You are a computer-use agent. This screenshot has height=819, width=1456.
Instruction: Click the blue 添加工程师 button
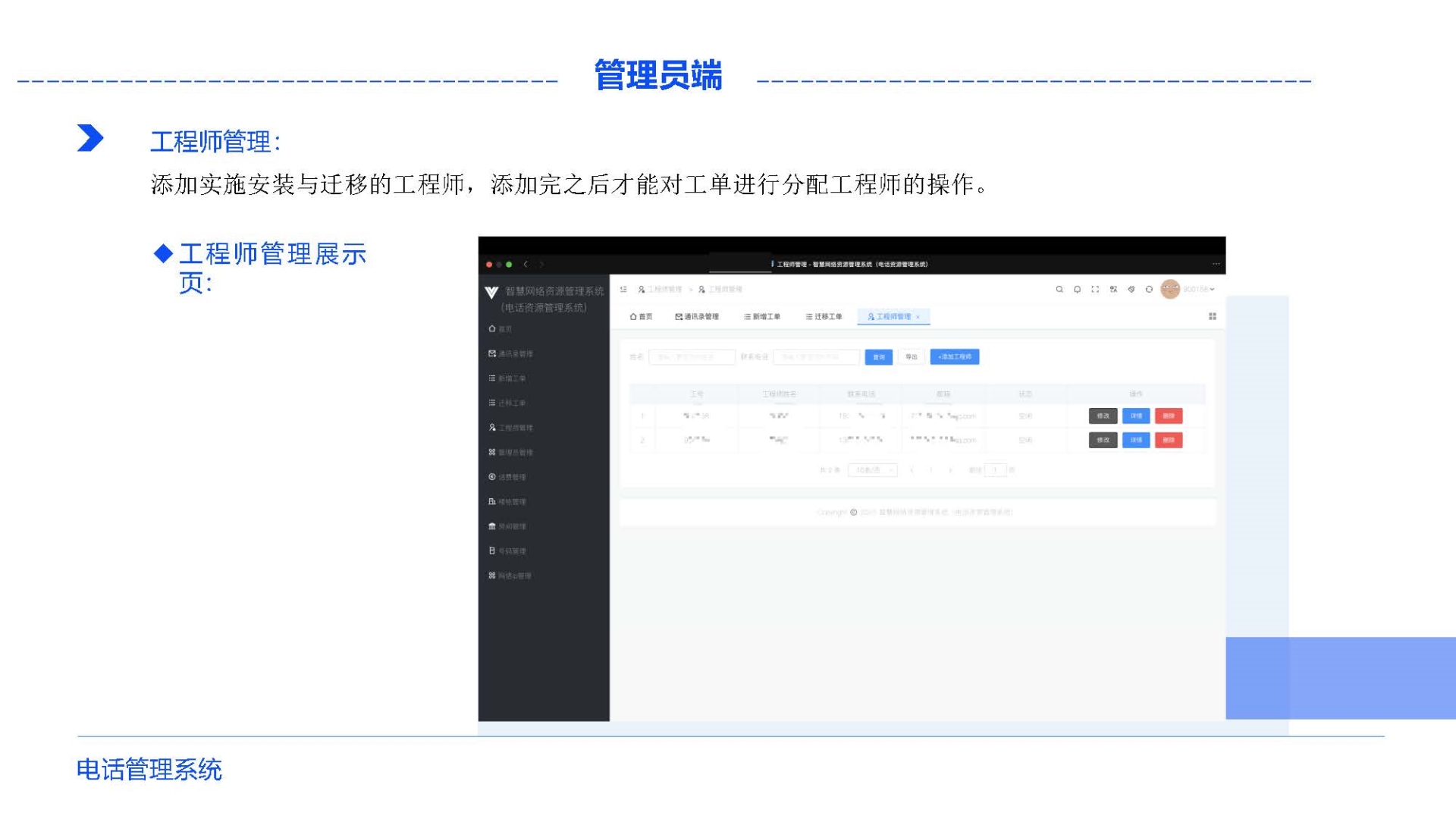click(954, 357)
